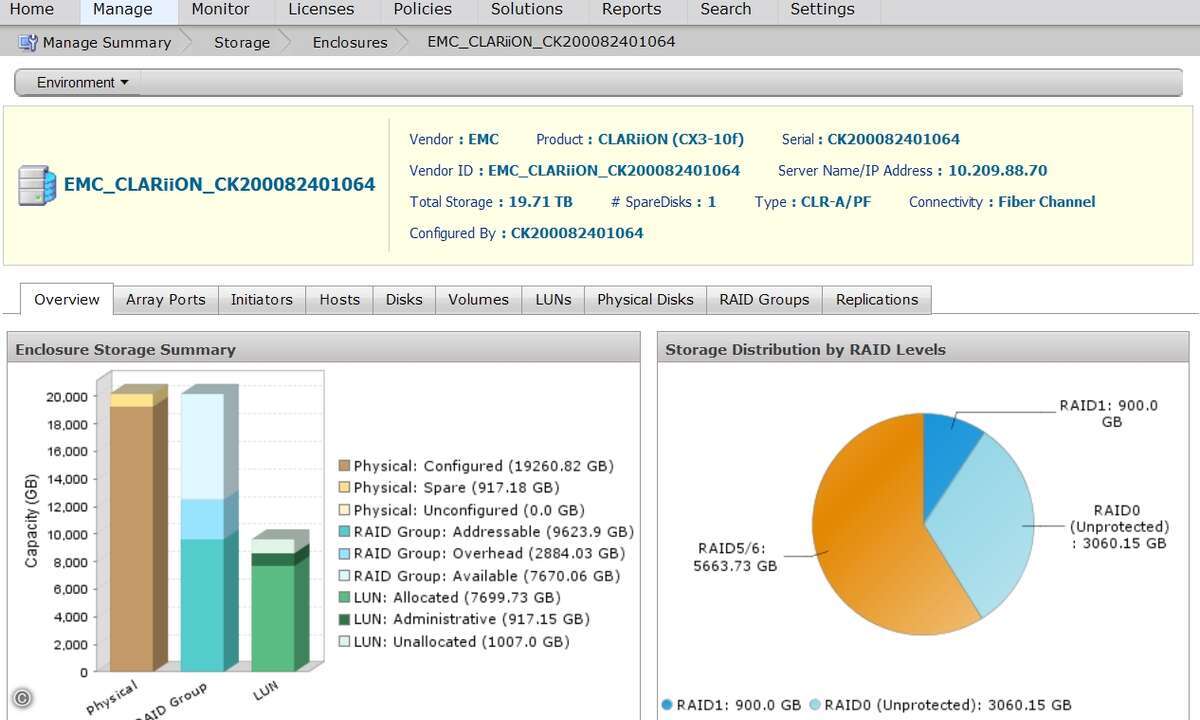Switch to the RAID Groups tab

point(765,300)
